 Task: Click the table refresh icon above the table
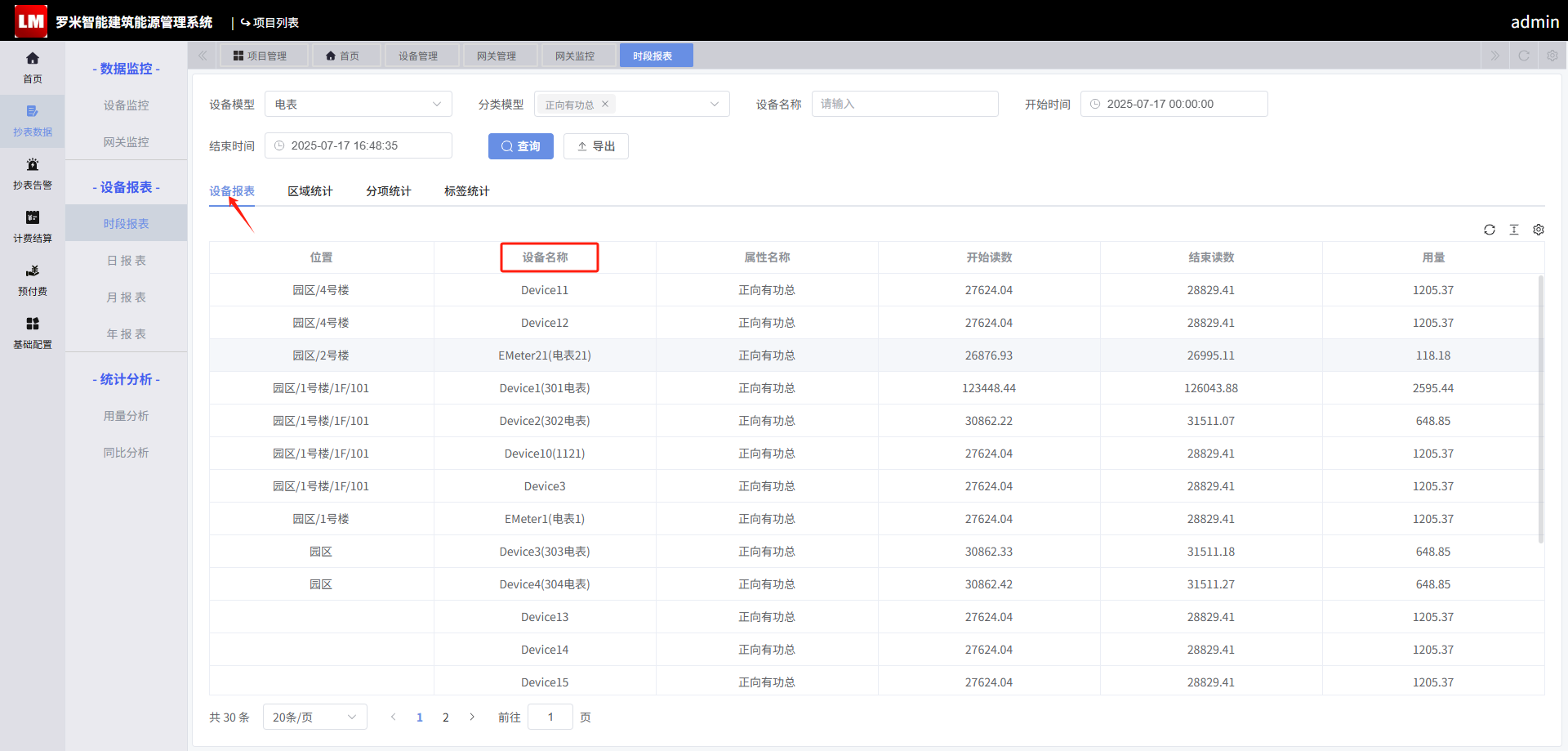point(1490,230)
